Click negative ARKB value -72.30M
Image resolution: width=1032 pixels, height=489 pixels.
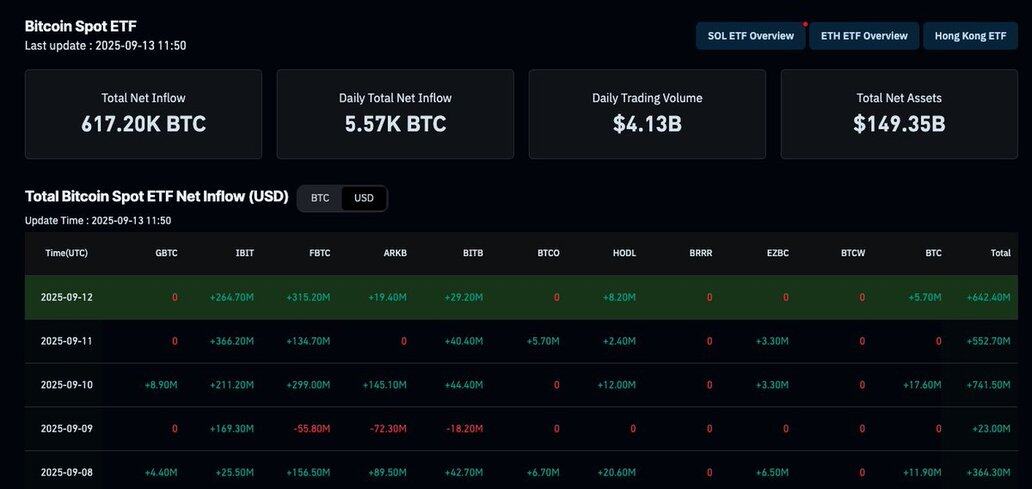click(388, 428)
